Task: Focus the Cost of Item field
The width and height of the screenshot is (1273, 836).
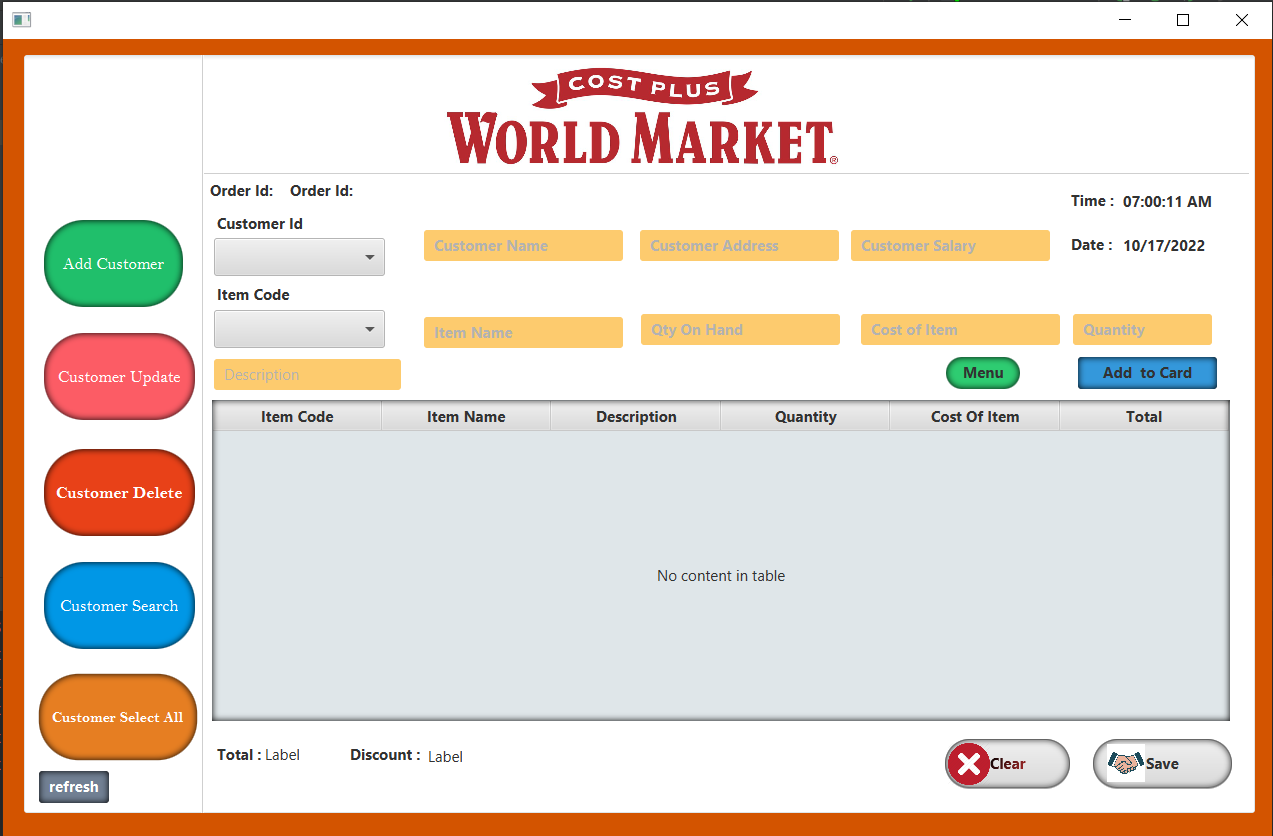Action: (960, 330)
